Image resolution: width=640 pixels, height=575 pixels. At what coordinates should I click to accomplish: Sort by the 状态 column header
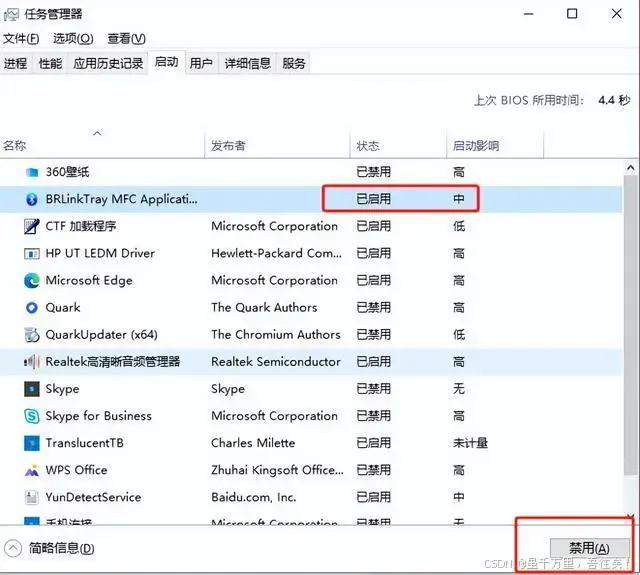[398, 146]
